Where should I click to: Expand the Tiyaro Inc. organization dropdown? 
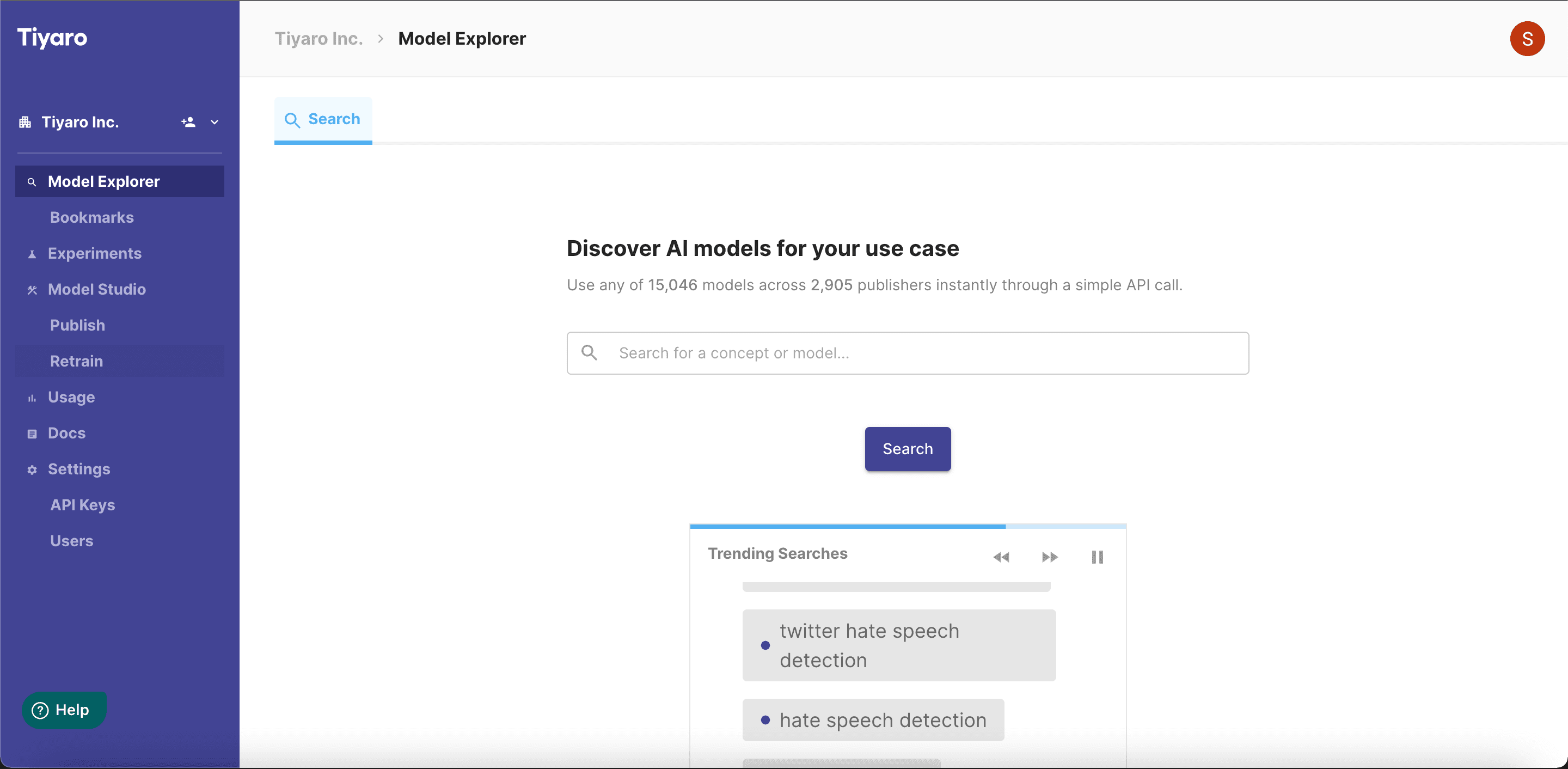click(215, 123)
